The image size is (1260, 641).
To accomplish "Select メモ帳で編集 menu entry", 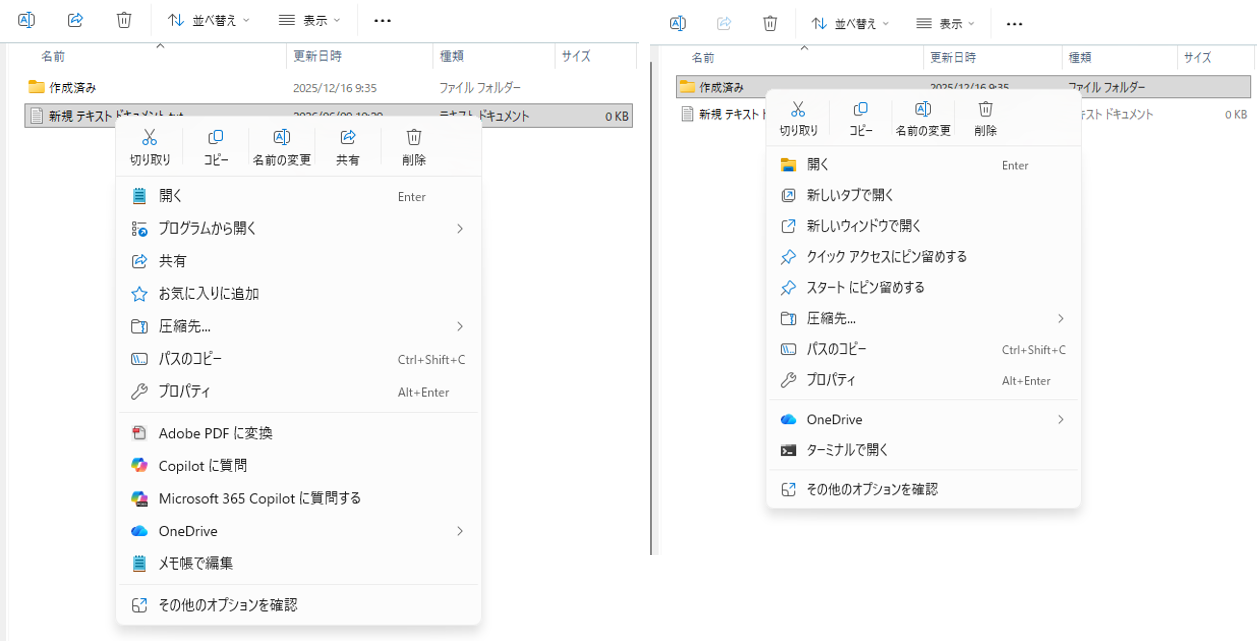I will coord(299,563).
